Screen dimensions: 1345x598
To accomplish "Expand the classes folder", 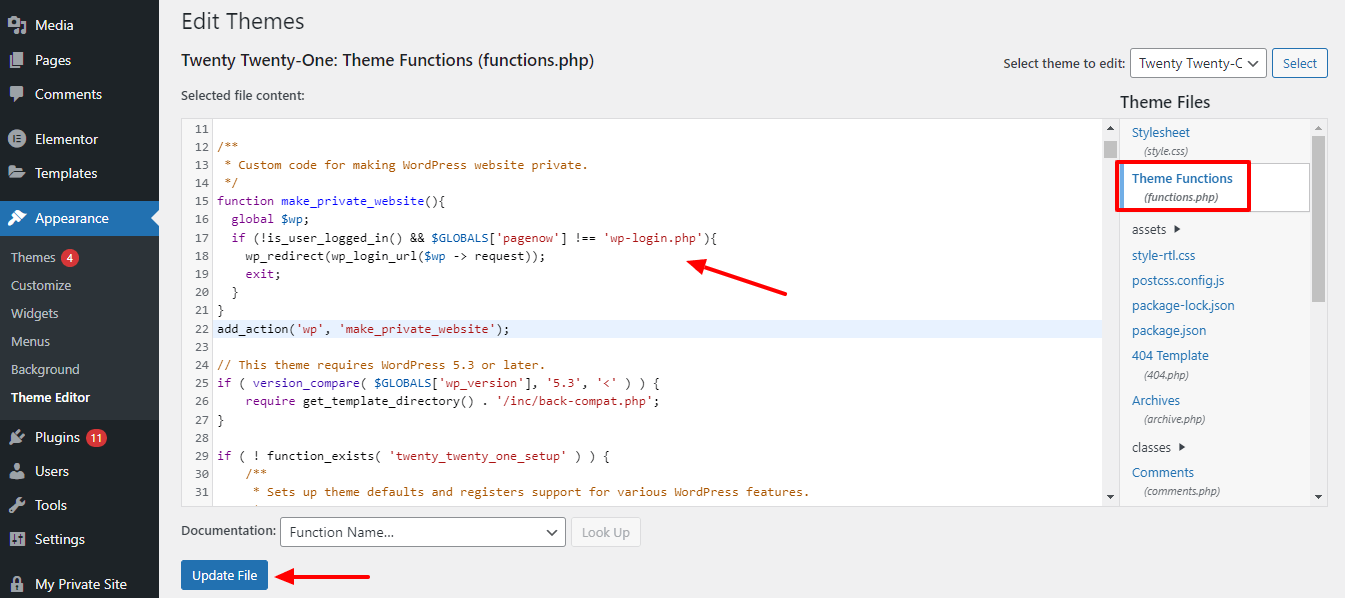I will click(1159, 447).
